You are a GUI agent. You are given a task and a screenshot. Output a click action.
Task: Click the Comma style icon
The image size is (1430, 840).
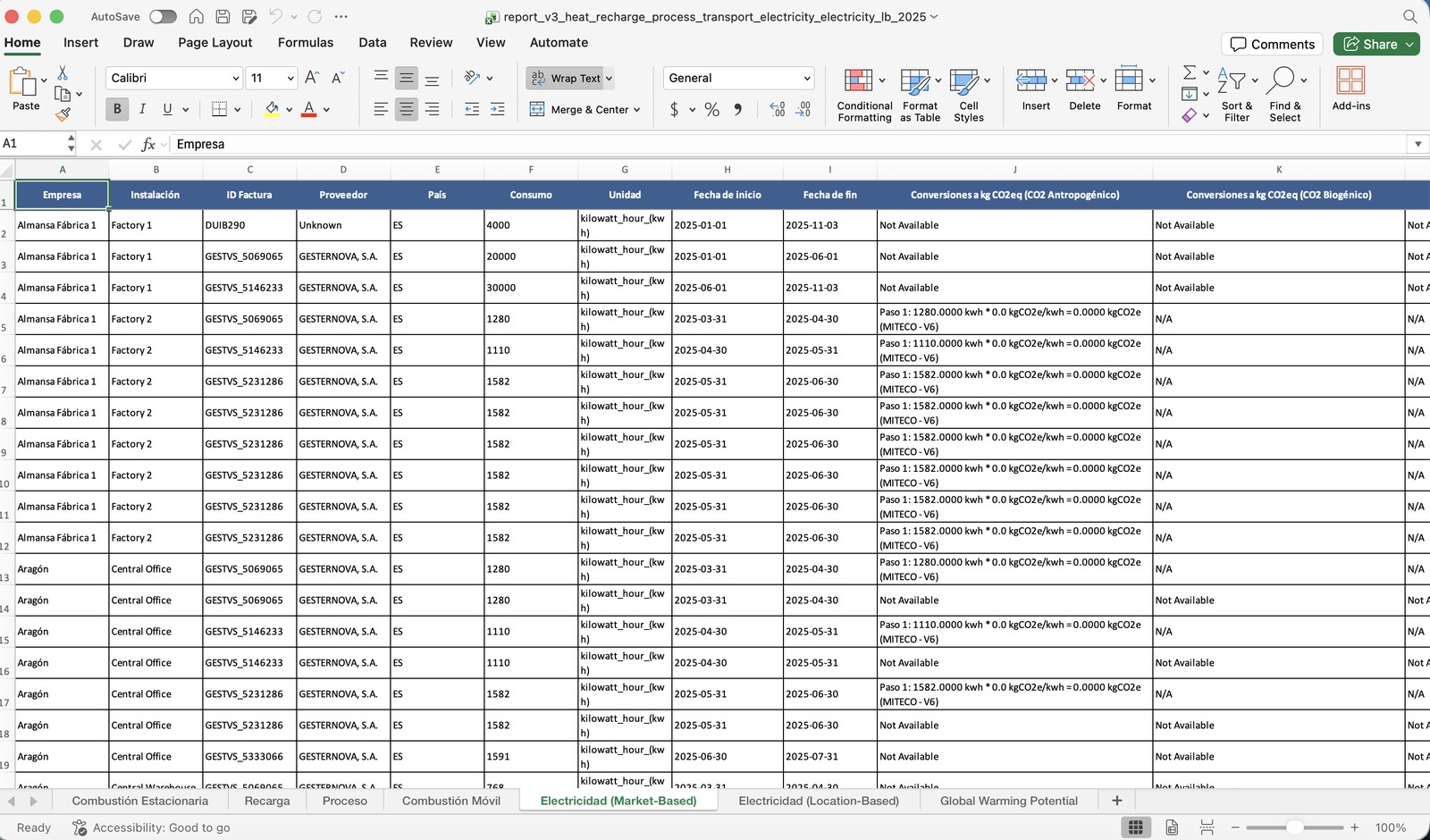pos(737,109)
